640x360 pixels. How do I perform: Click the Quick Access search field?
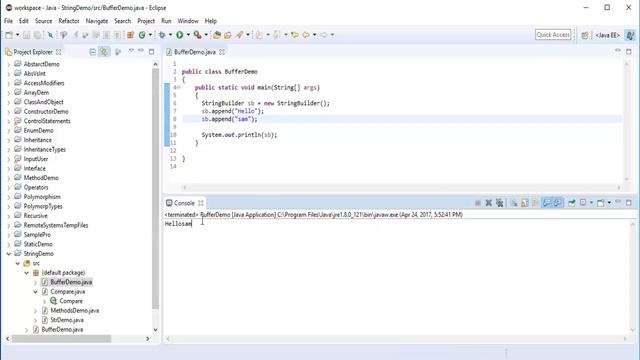[553, 35]
